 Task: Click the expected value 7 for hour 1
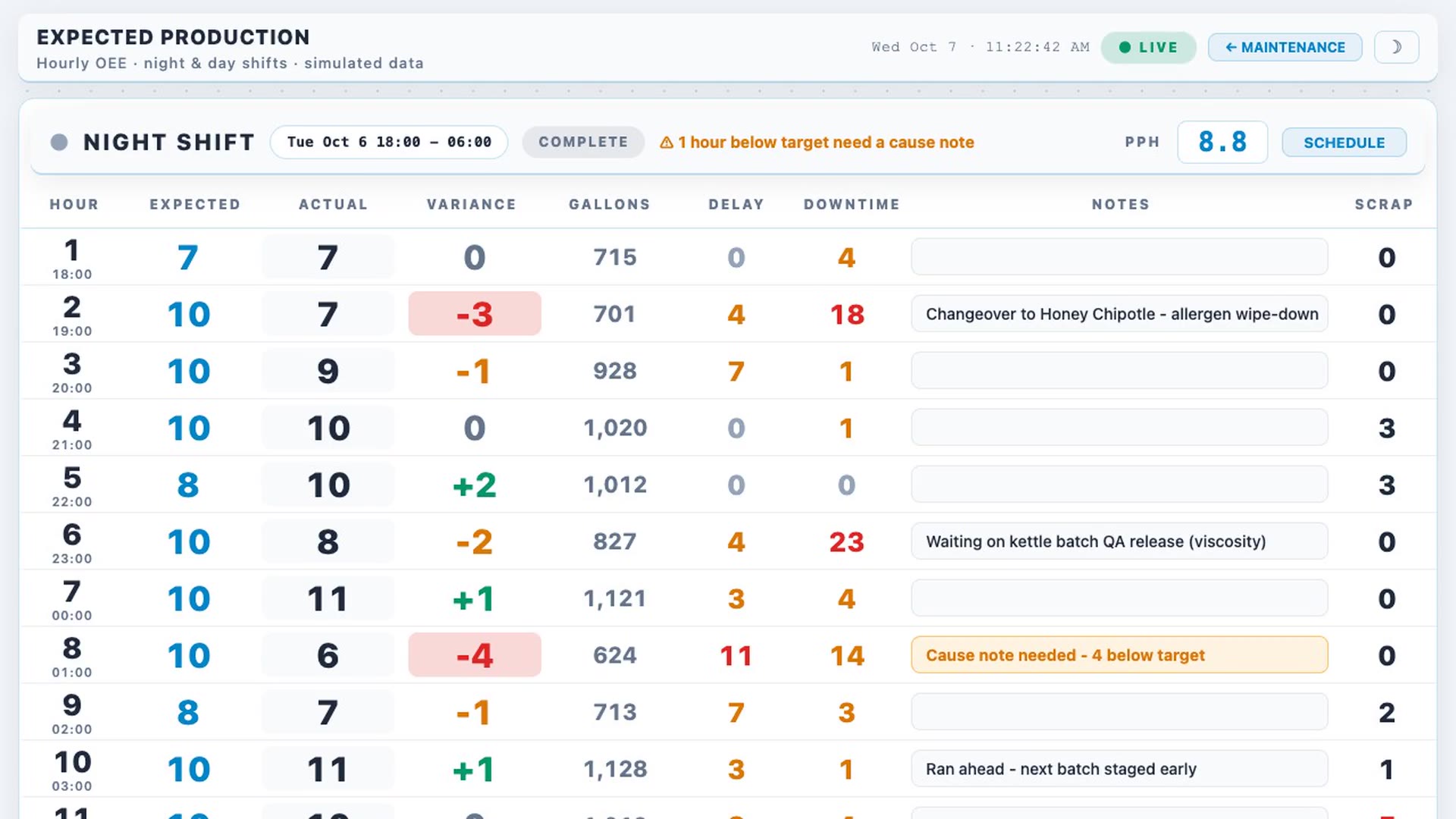188,258
